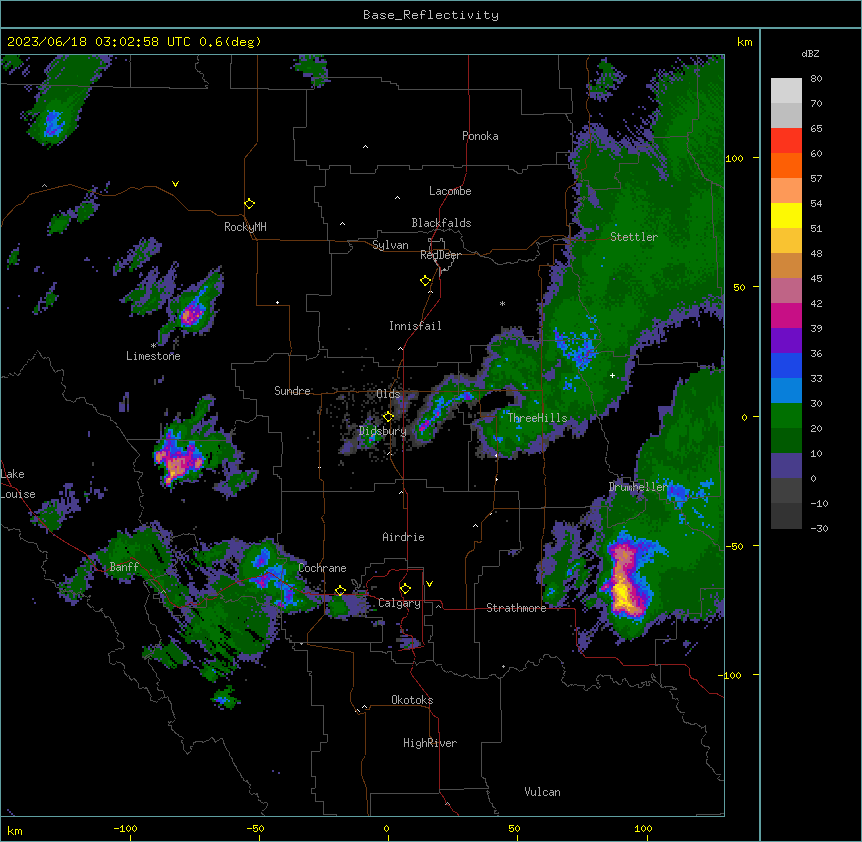The width and height of the screenshot is (862, 842).
Task: Click the yellow diamond marker beside RockyMH
Action: (x=250, y=204)
